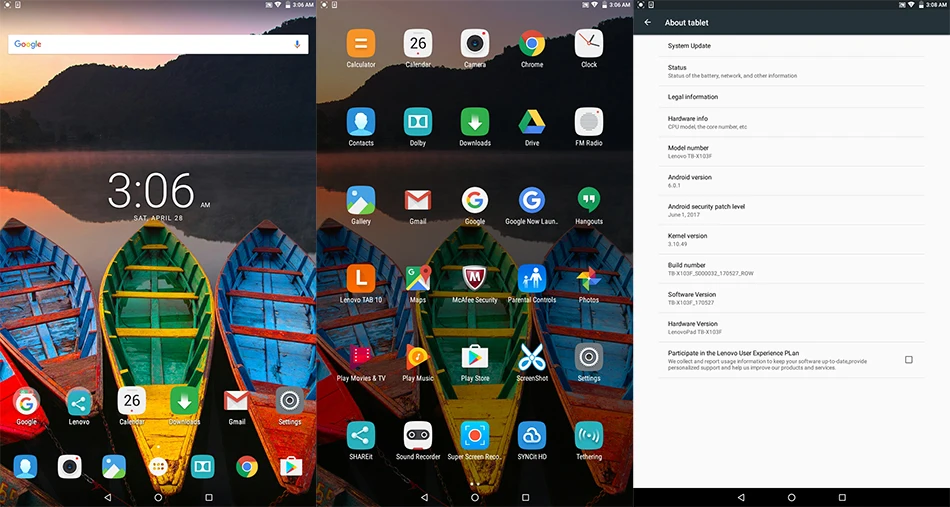Open Google Now Launcher app
This screenshot has width=950, height=507.
click(x=531, y=200)
